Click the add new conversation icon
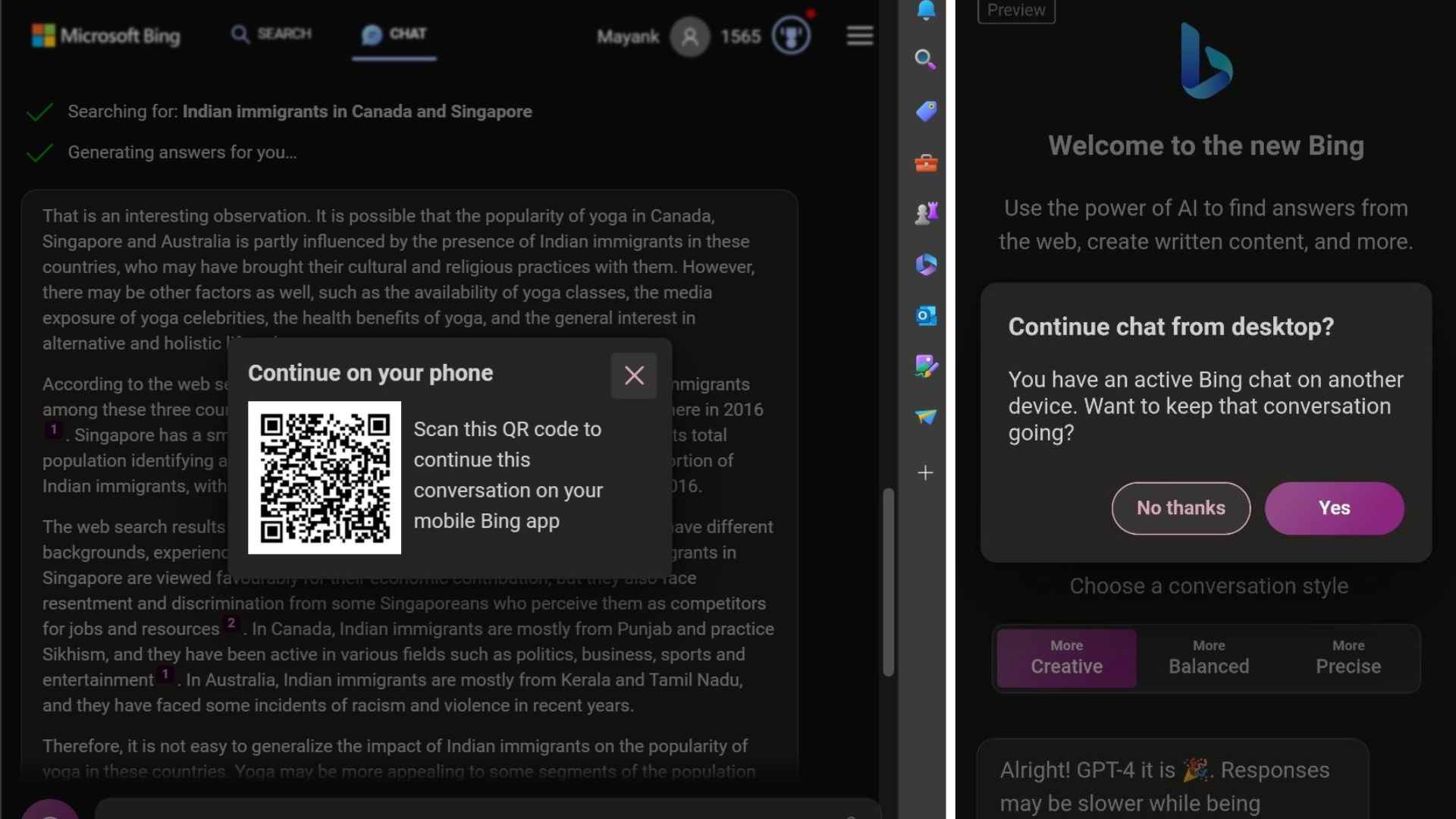Image resolution: width=1456 pixels, height=819 pixels. (924, 471)
